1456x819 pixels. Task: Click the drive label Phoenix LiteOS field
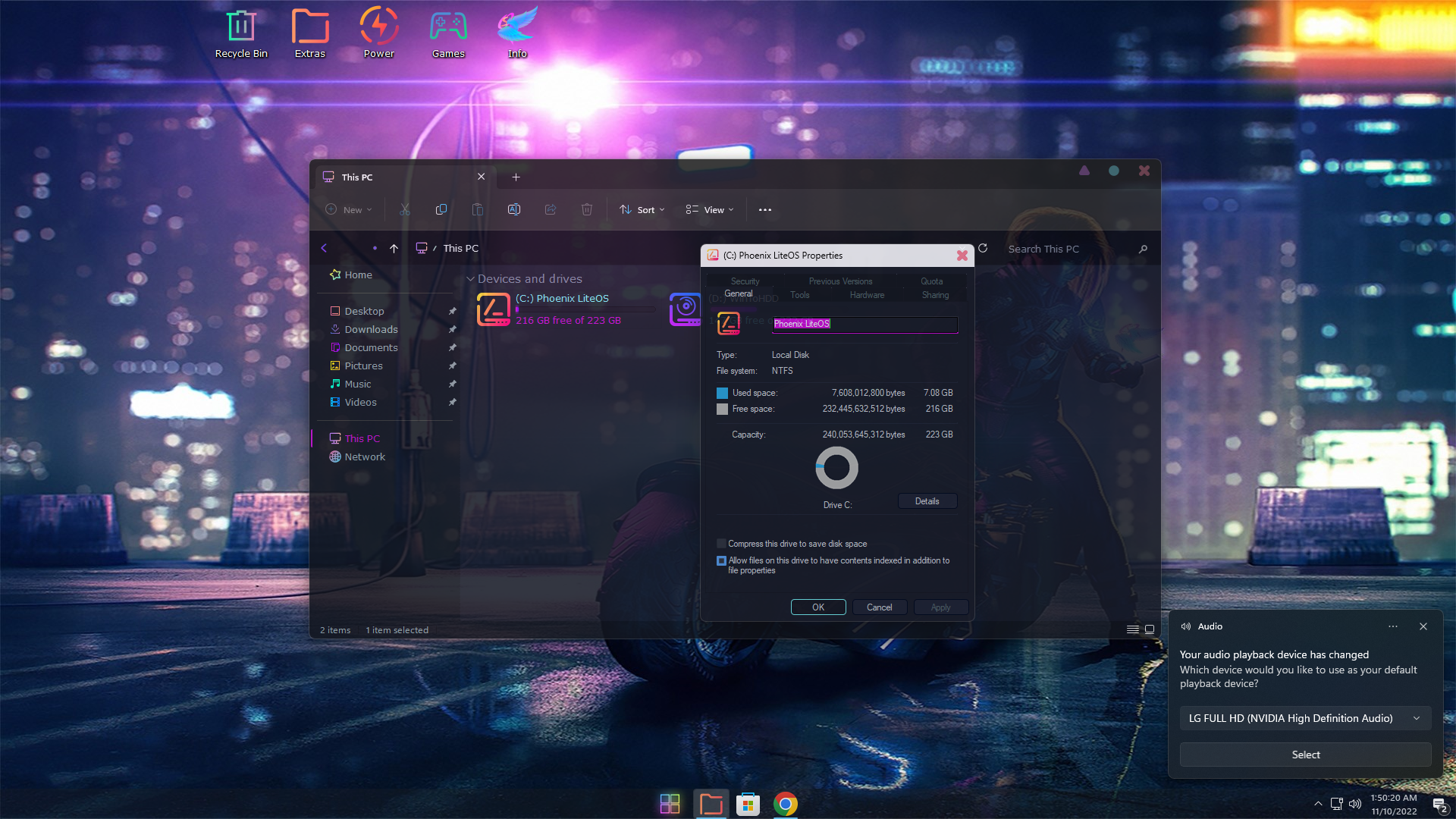click(x=864, y=324)
